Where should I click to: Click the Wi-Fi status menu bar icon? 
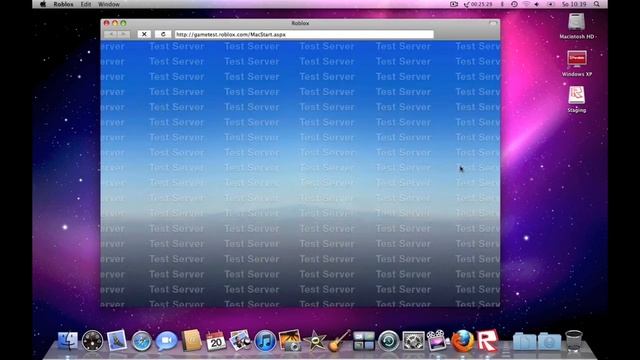pyautogui.click(x=526, y=4)
